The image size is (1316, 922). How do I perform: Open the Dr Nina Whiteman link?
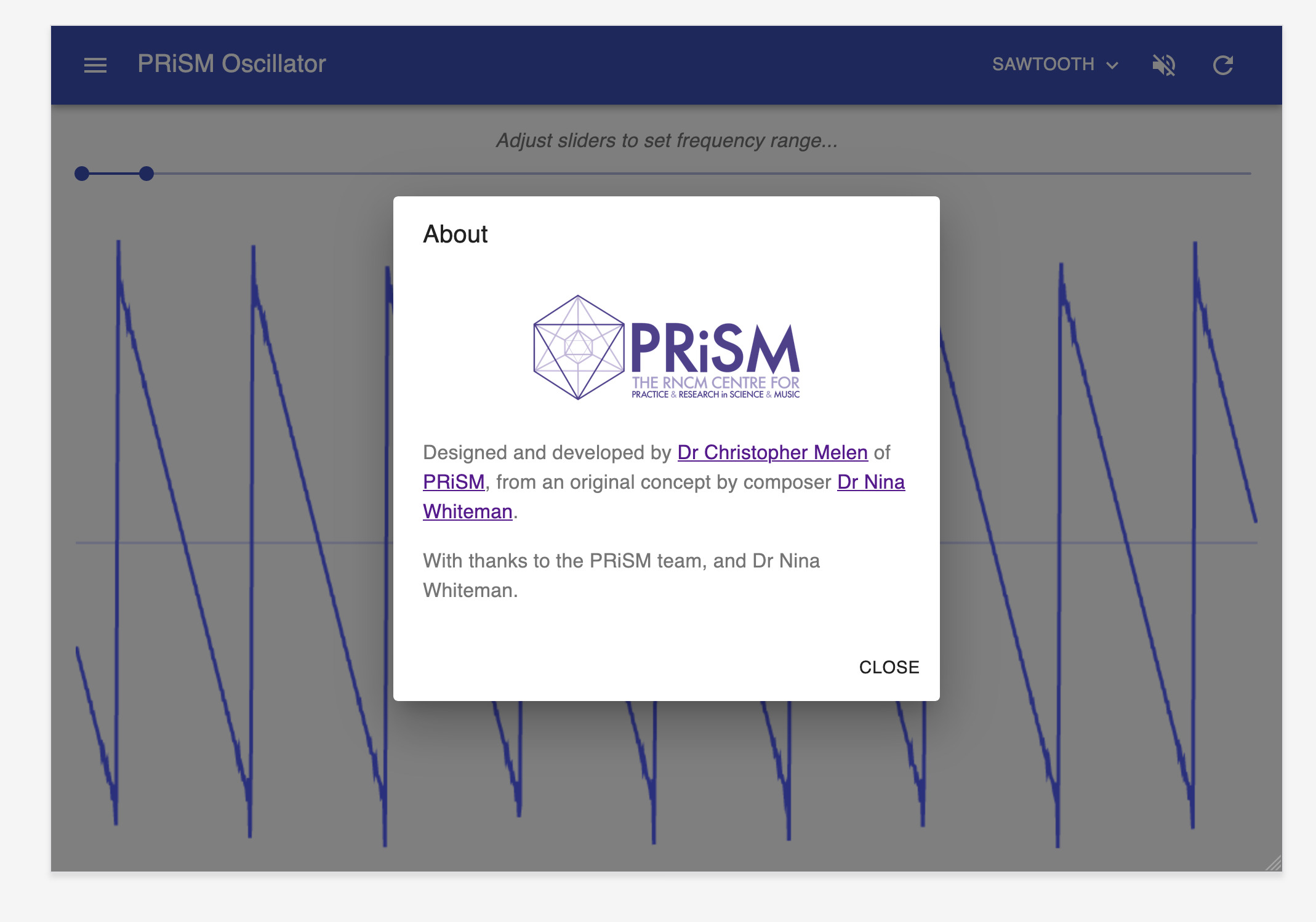click(x=870, y=482)
